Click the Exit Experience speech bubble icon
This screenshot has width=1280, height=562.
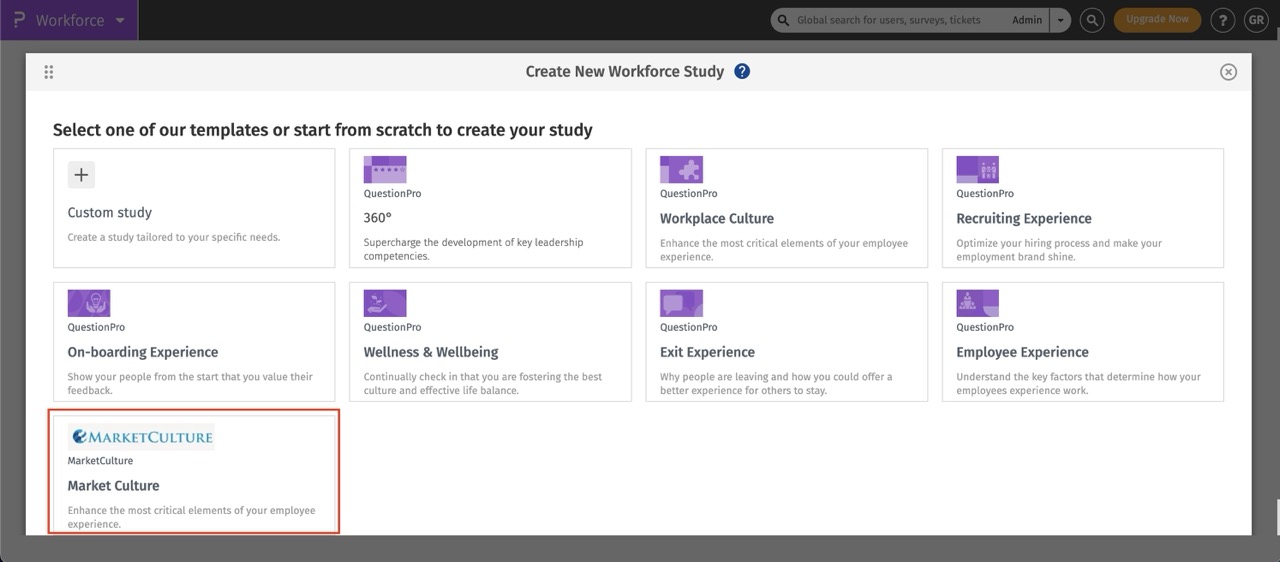[681, 303]
